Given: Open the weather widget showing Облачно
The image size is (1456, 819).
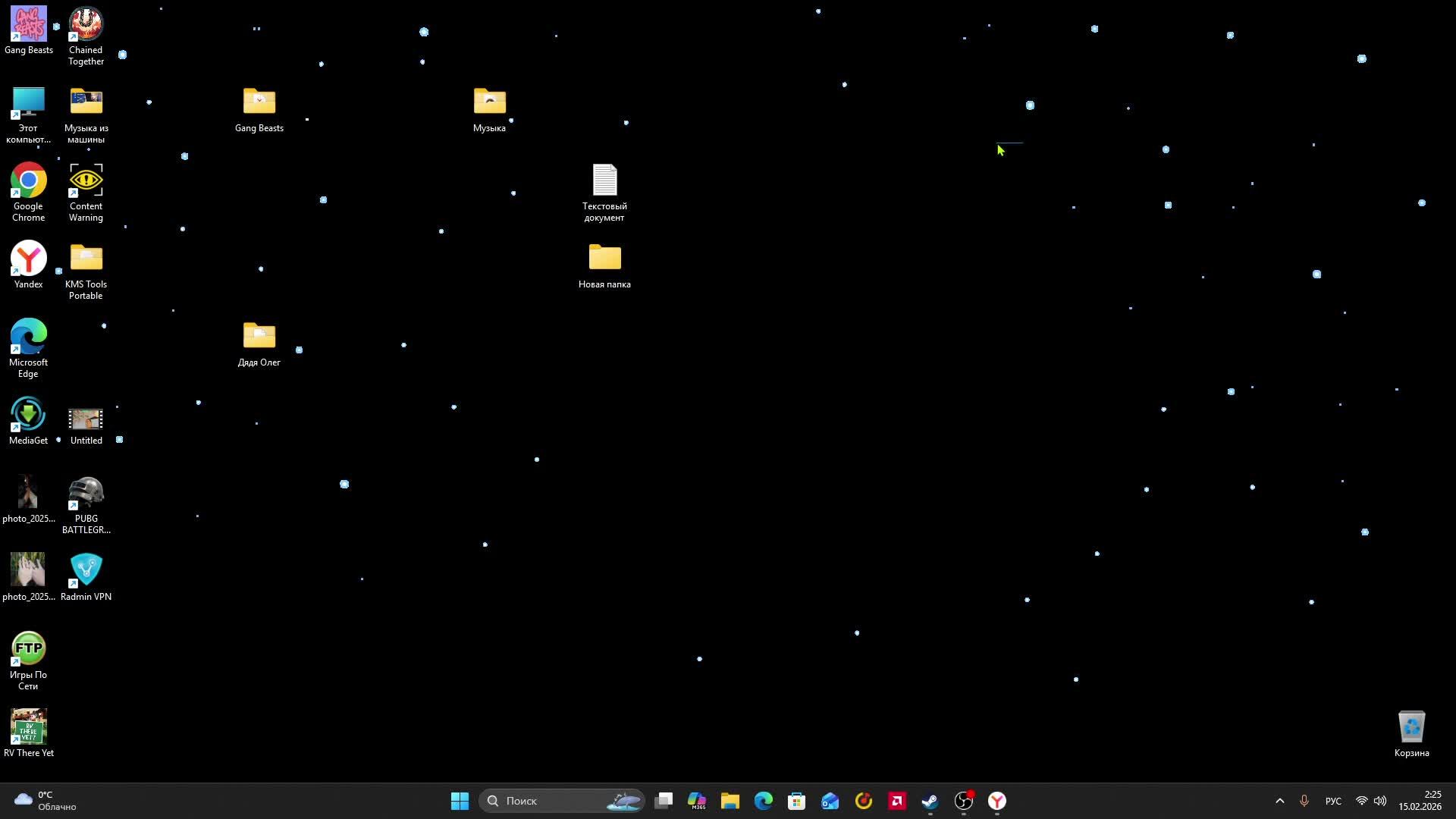Looking at the screenshot, I should (45, 802).
